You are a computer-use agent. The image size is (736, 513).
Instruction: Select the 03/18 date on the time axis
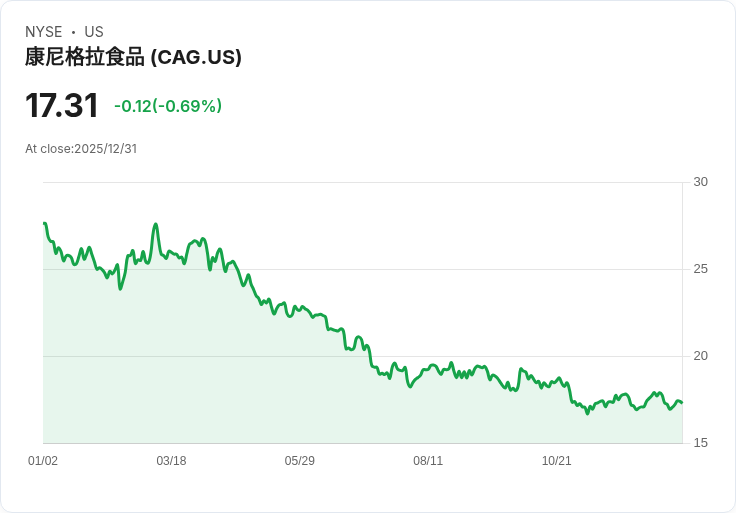coord(171,461)
